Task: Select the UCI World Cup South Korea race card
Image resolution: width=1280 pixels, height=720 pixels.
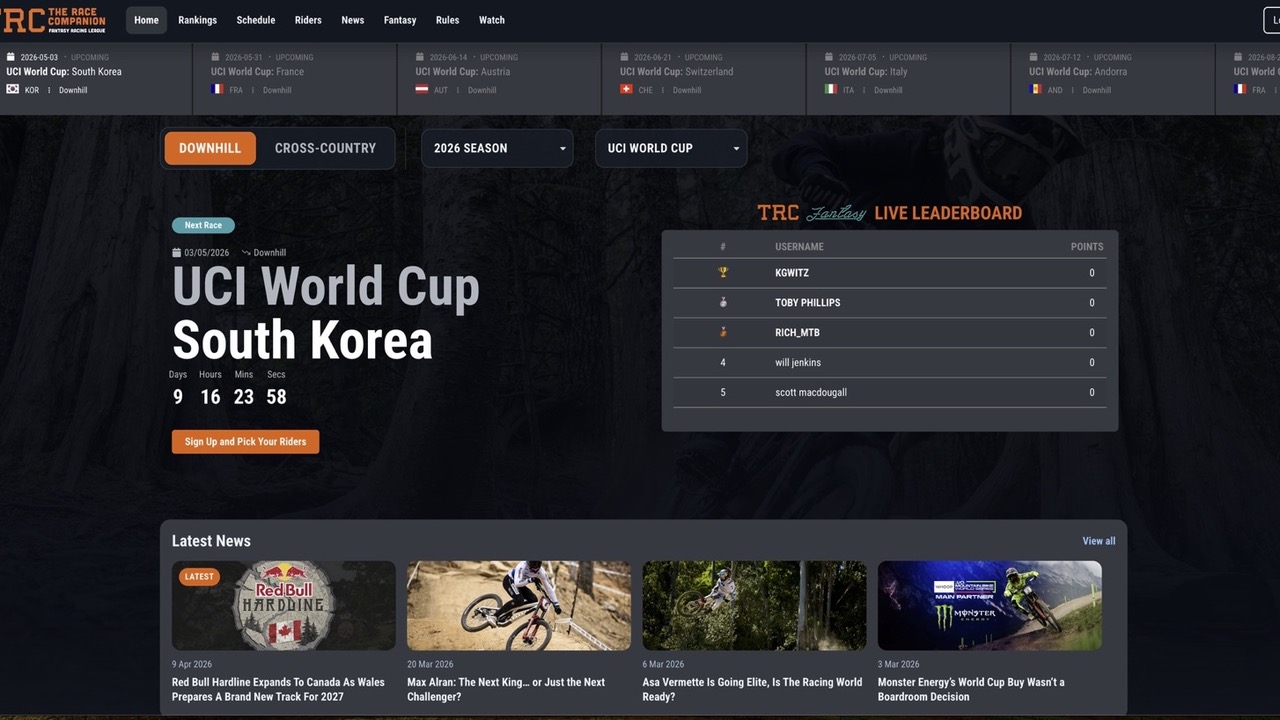Action: [x=95, y=78]
